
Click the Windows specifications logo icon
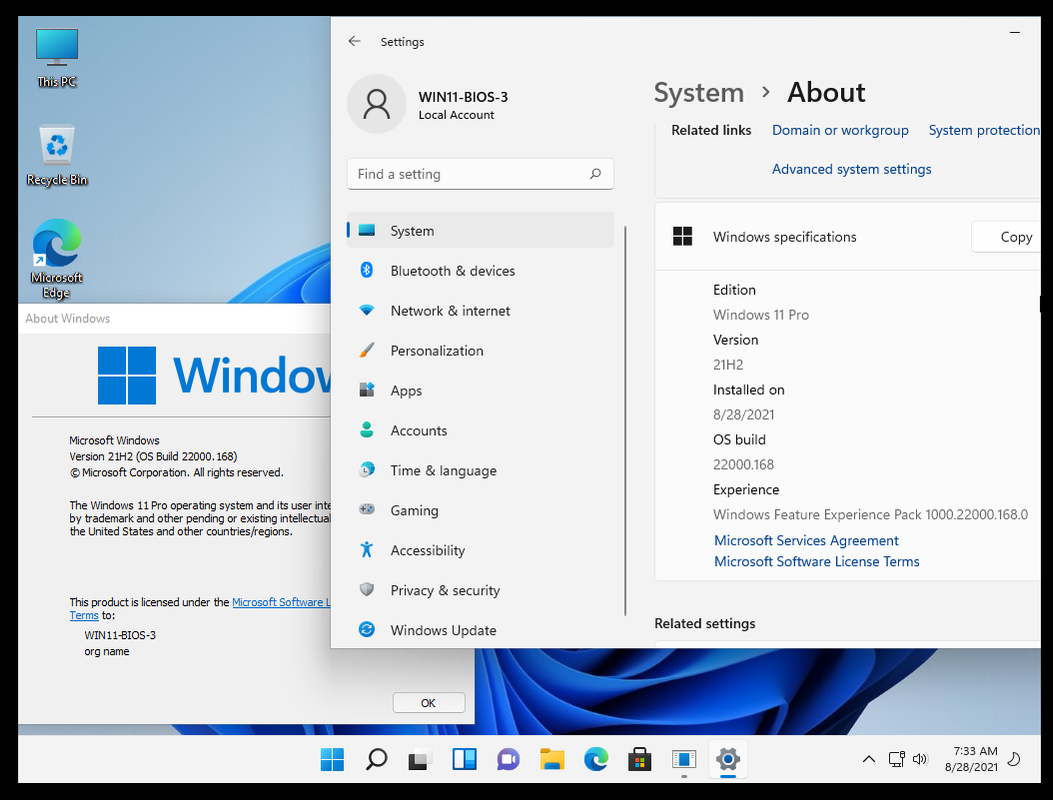(682, 236)
